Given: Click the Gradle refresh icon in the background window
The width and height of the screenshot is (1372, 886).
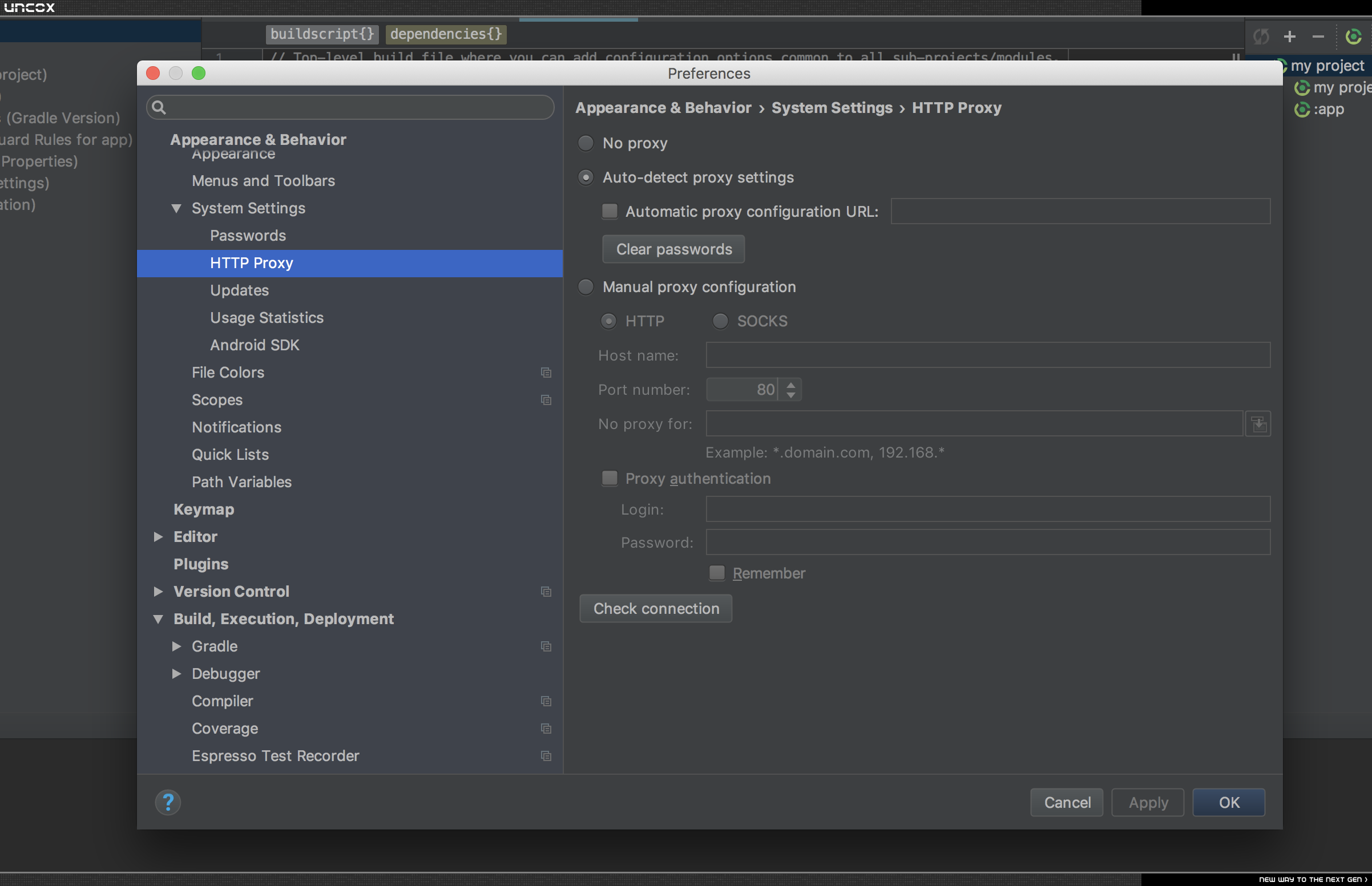Looking at the screenshot, I should (x=1261, y=37).
